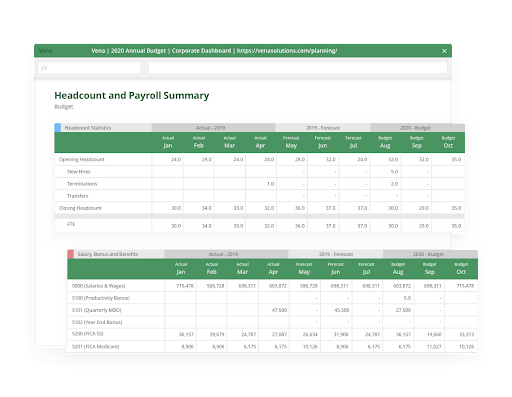This screenshot has width=512, height=397.
Task: Select the Salary, Bonus and Benefits section label
Action: click(108, 254)
